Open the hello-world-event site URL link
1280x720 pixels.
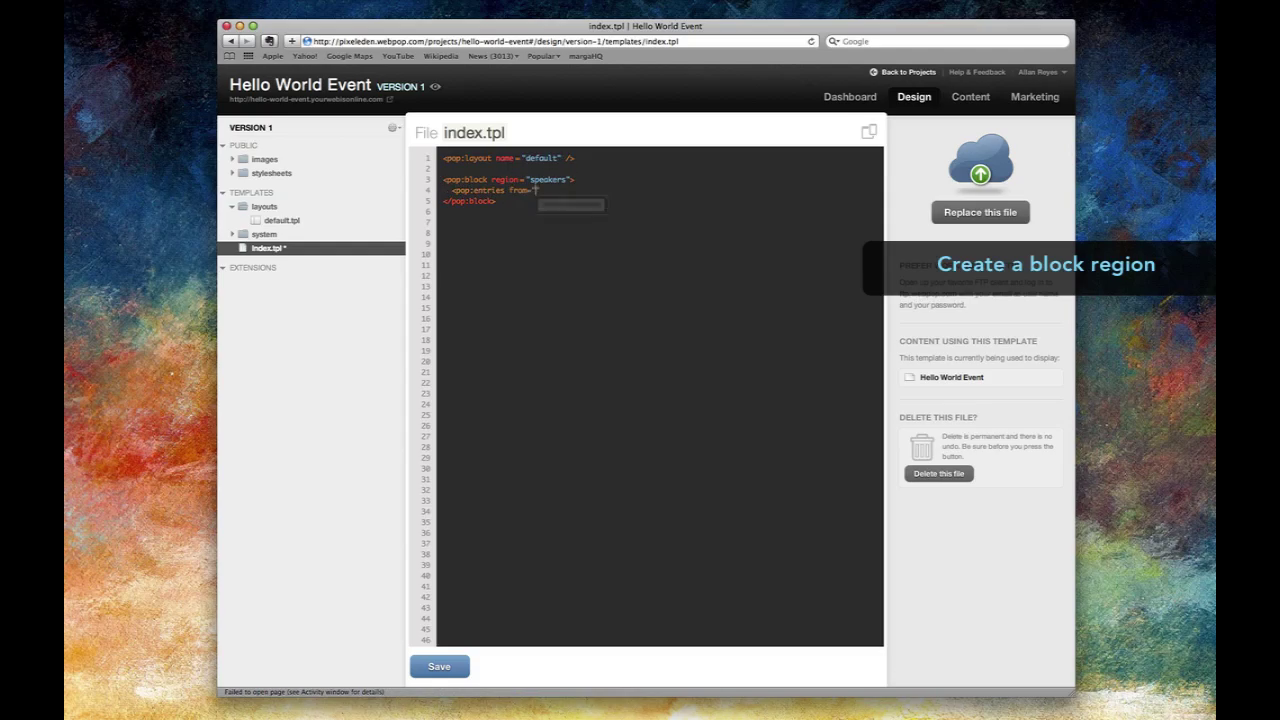[306, 99]
